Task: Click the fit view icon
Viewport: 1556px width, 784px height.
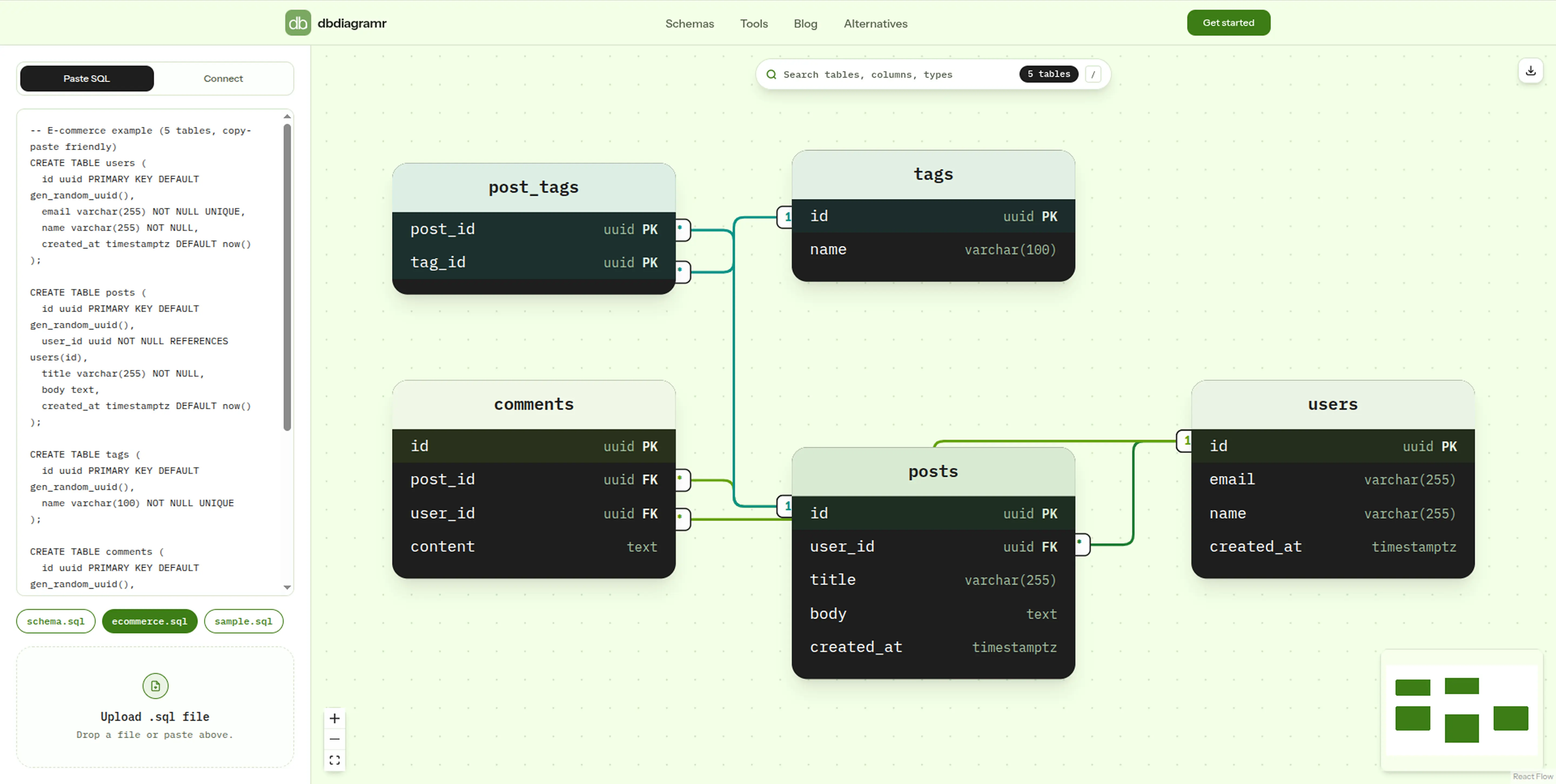Action: click(335, 761)
